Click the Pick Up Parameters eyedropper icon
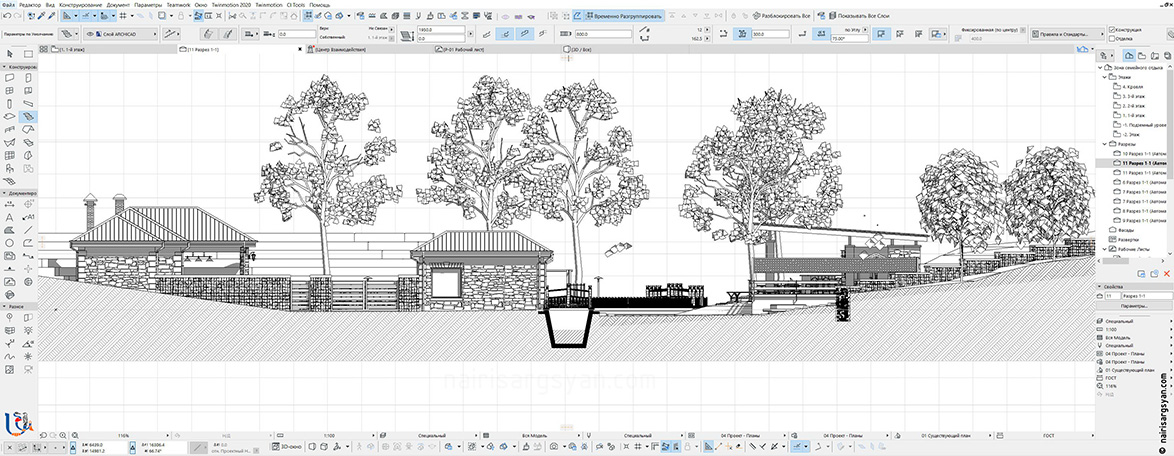This screenshot has width=1174, height=456. 43,15
